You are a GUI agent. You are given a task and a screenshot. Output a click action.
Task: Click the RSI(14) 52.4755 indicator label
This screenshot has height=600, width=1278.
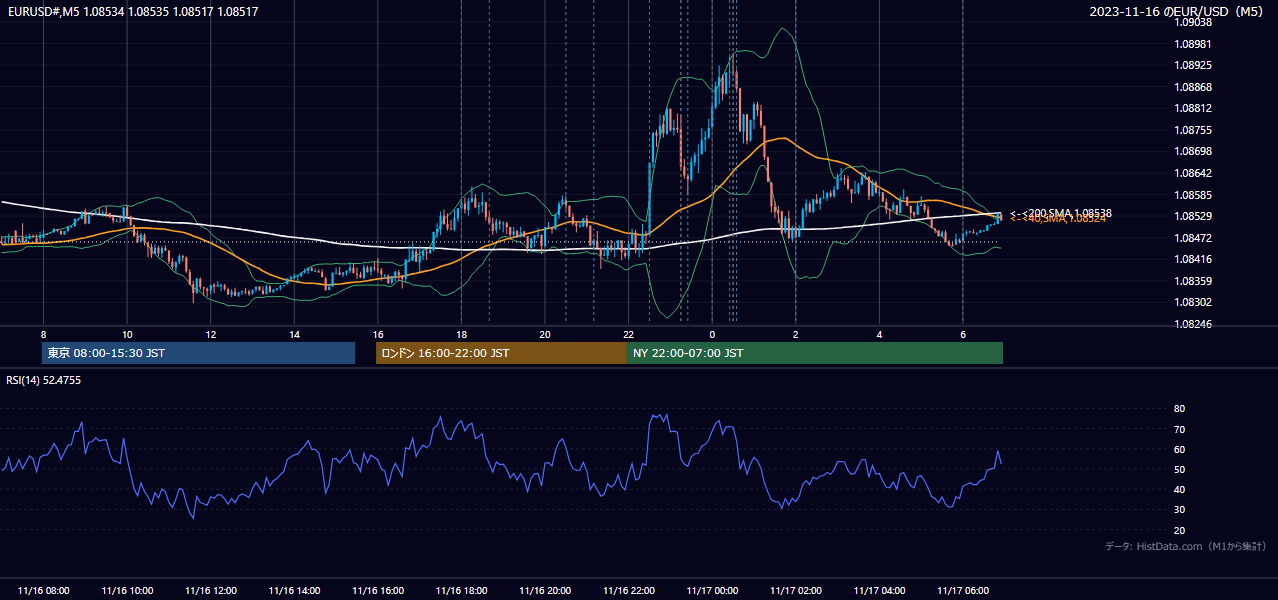[44, 380]
